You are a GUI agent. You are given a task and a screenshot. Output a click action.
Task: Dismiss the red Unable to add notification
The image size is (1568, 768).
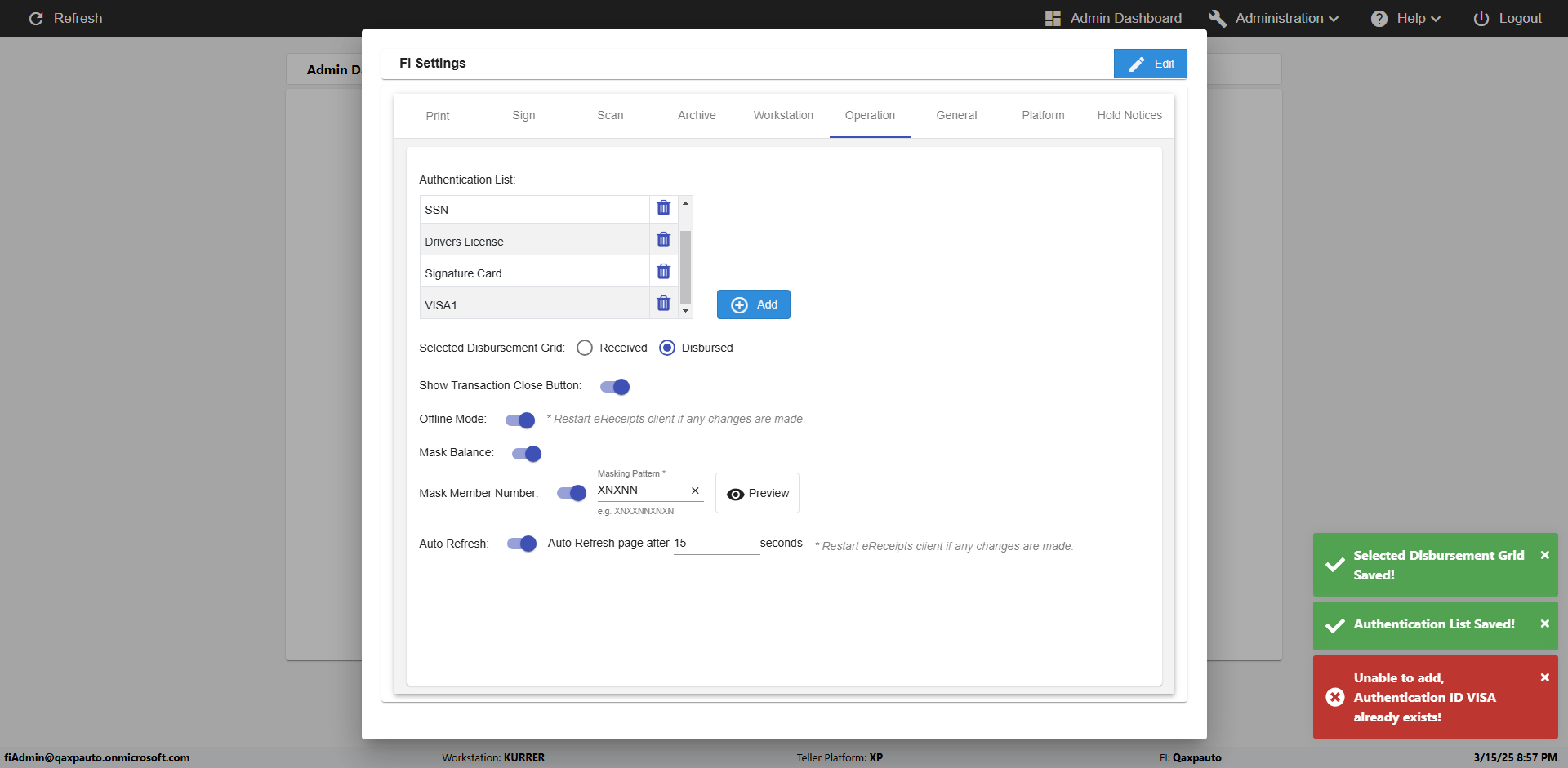1544,677
